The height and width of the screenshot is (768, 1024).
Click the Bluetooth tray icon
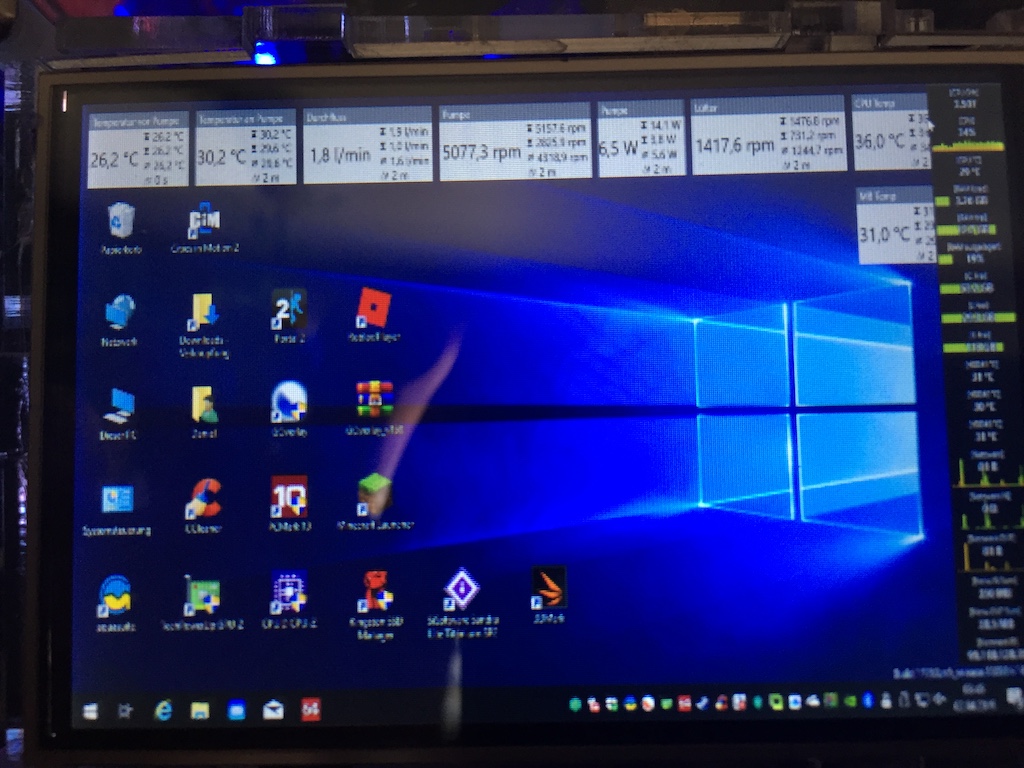[868, 701]
